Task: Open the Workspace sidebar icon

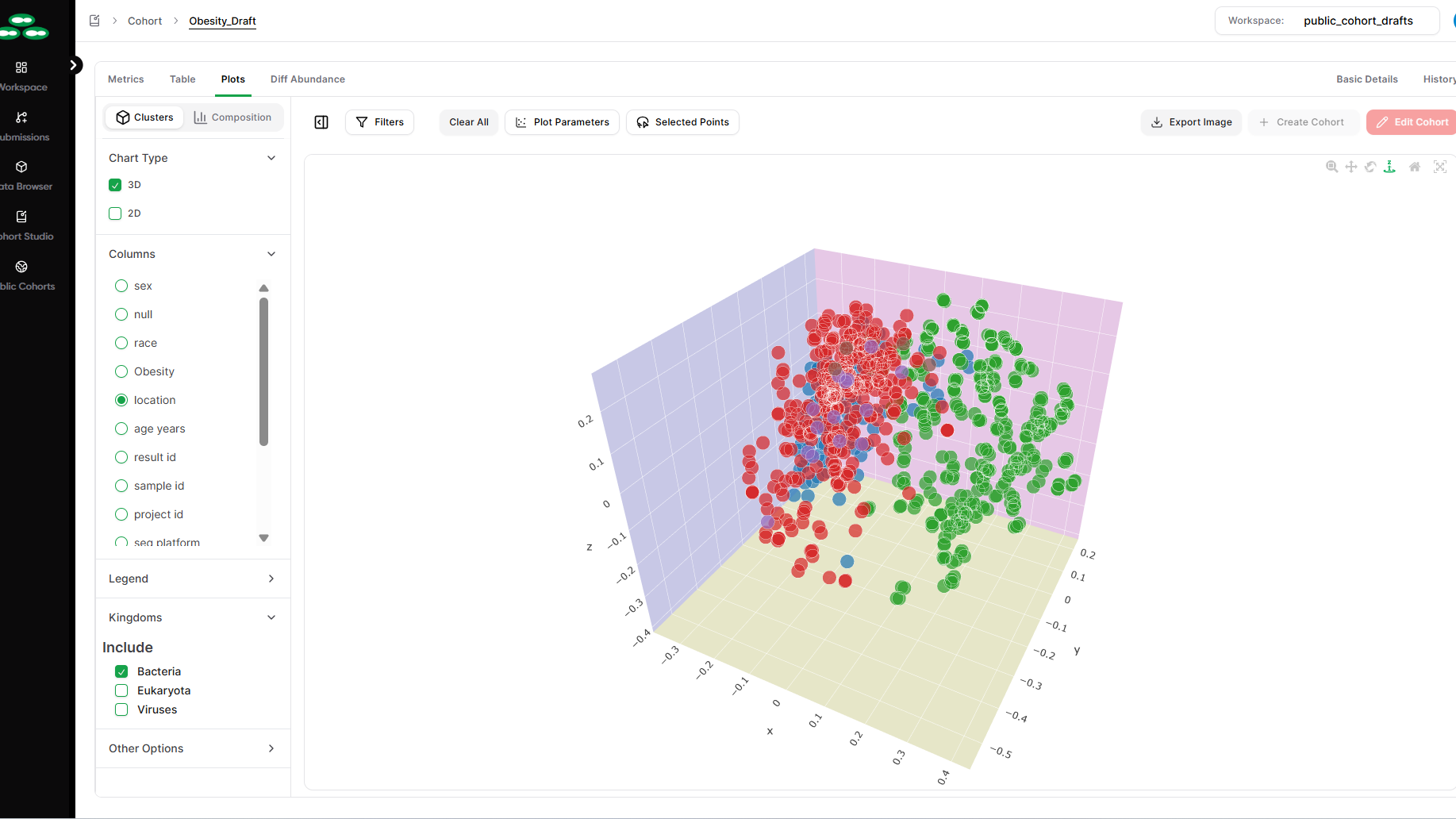Action: (21, 68)
